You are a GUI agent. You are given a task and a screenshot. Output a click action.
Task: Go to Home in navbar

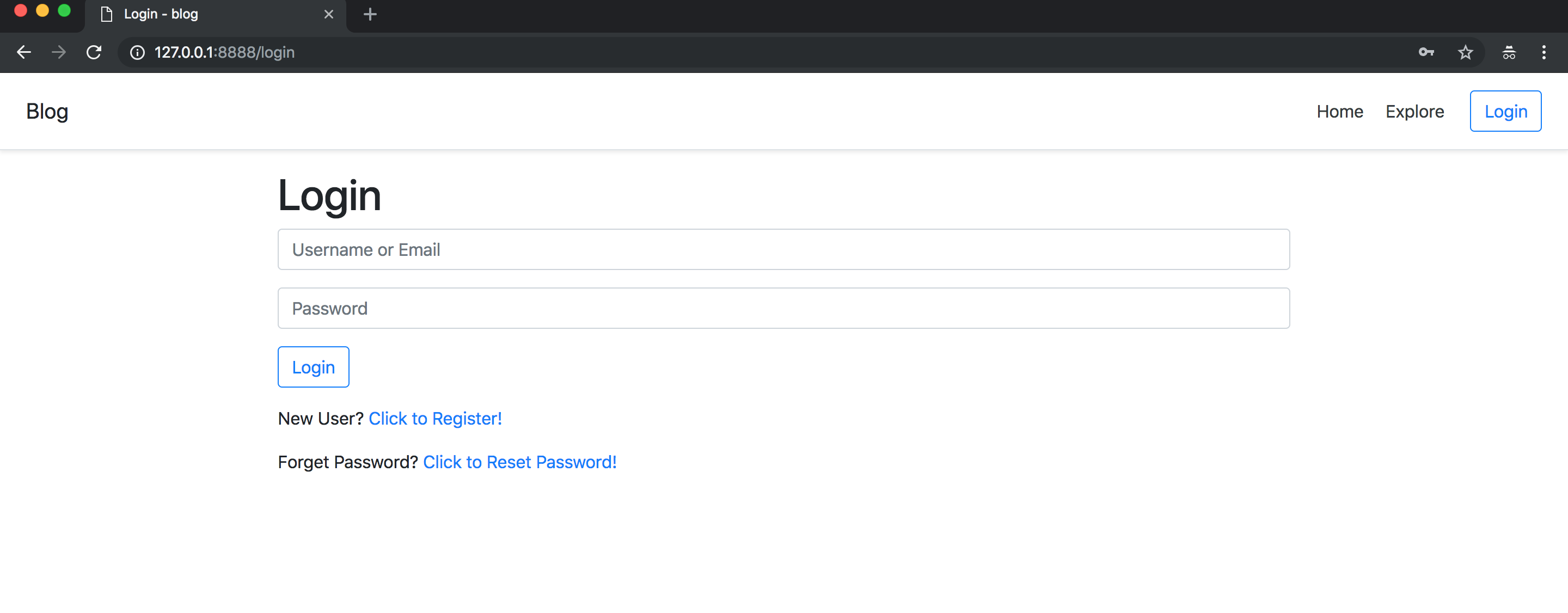click(1339, 112)
